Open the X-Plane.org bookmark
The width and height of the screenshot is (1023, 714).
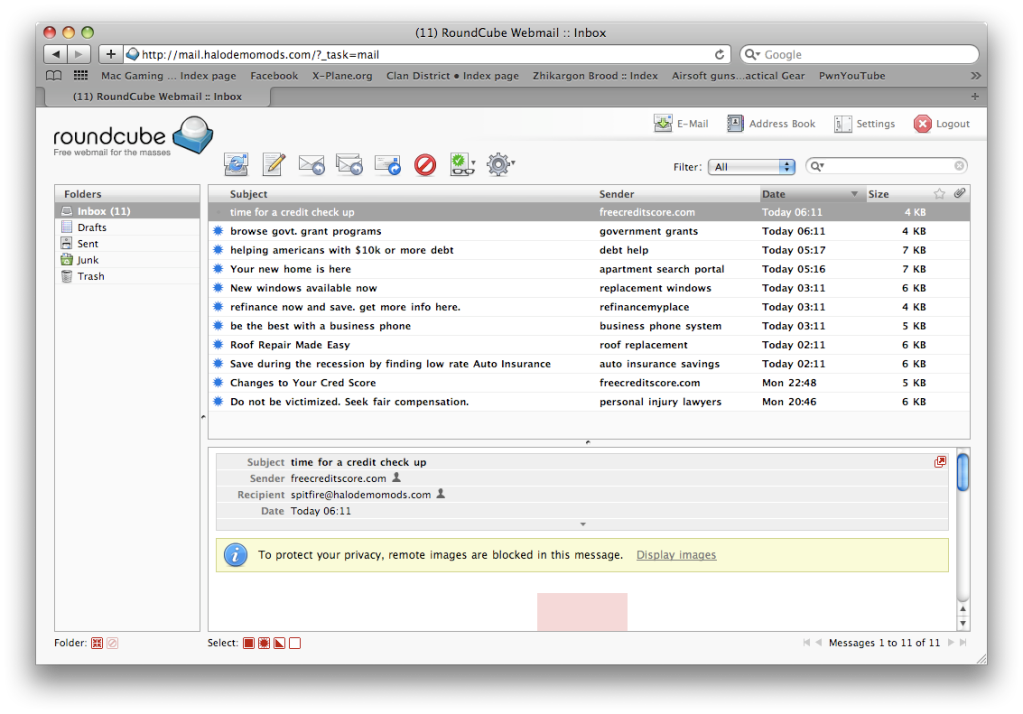(342, 75)
